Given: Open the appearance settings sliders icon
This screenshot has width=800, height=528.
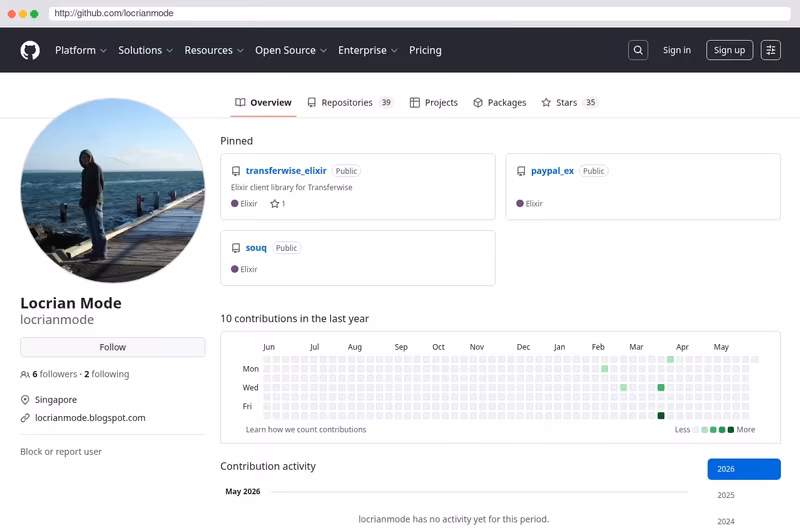Looking at the screenshot, I should click(x=770, y=50).
